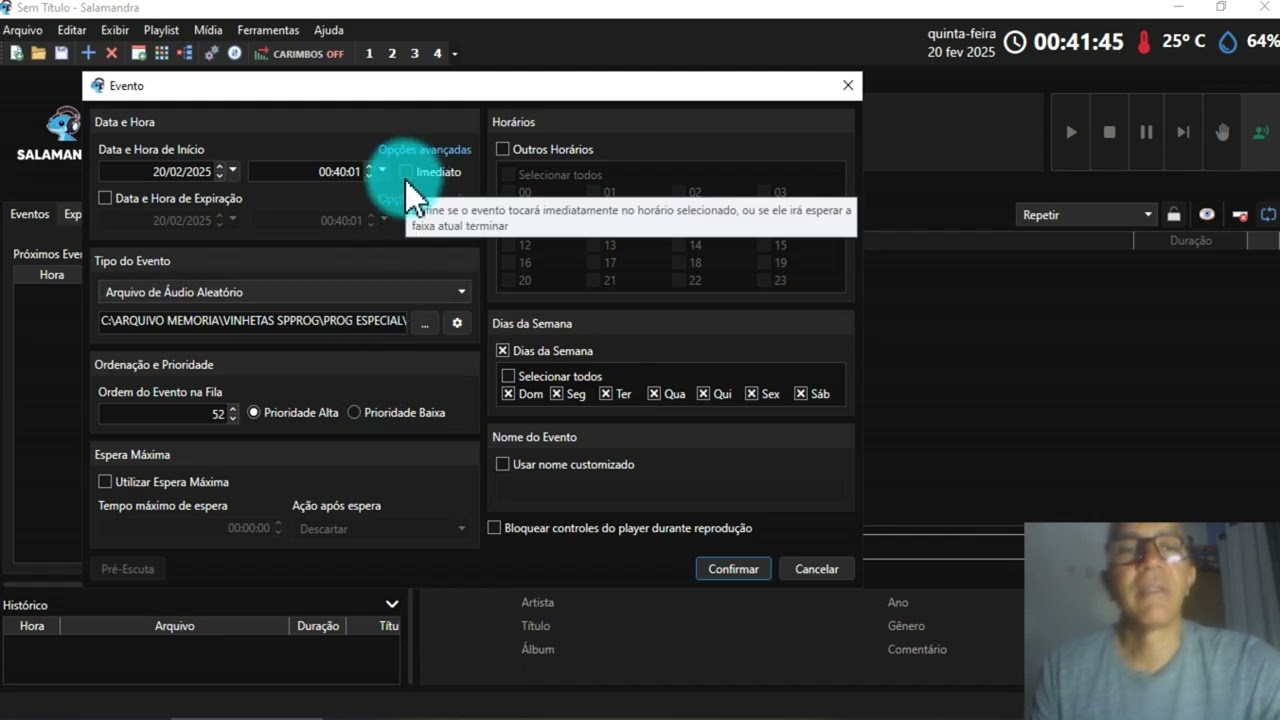Select toolbar number 4

click(x=437, y=54)
